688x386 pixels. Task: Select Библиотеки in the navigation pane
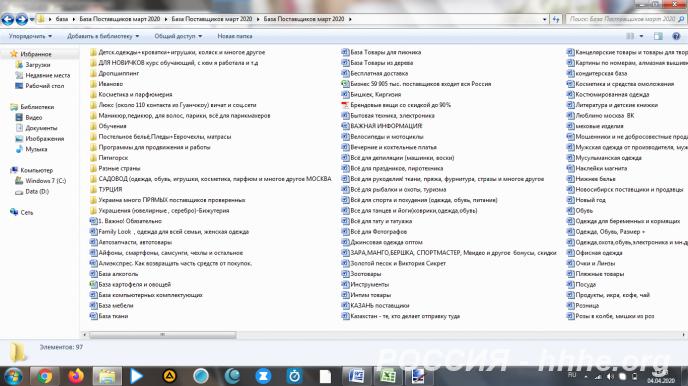37,107
